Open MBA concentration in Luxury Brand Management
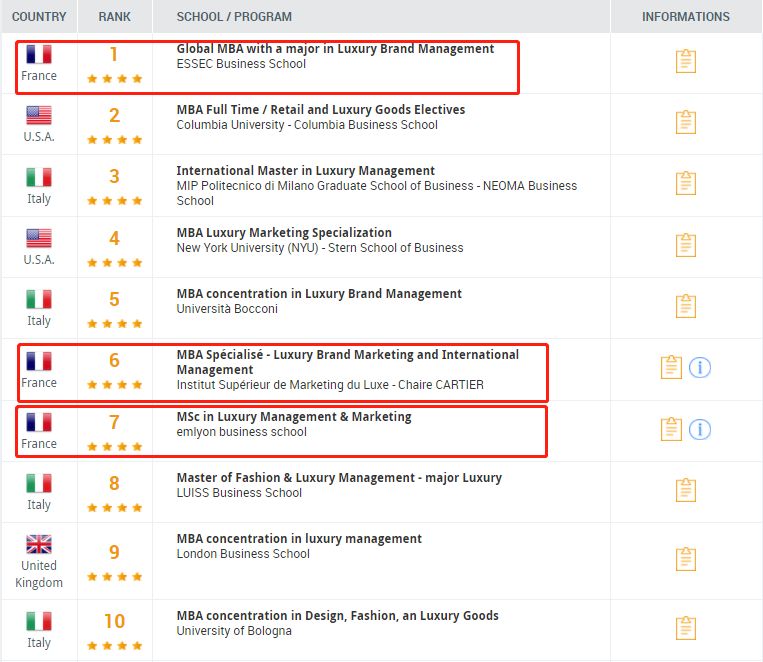This screenshot has height=662, width=763. 319,294
